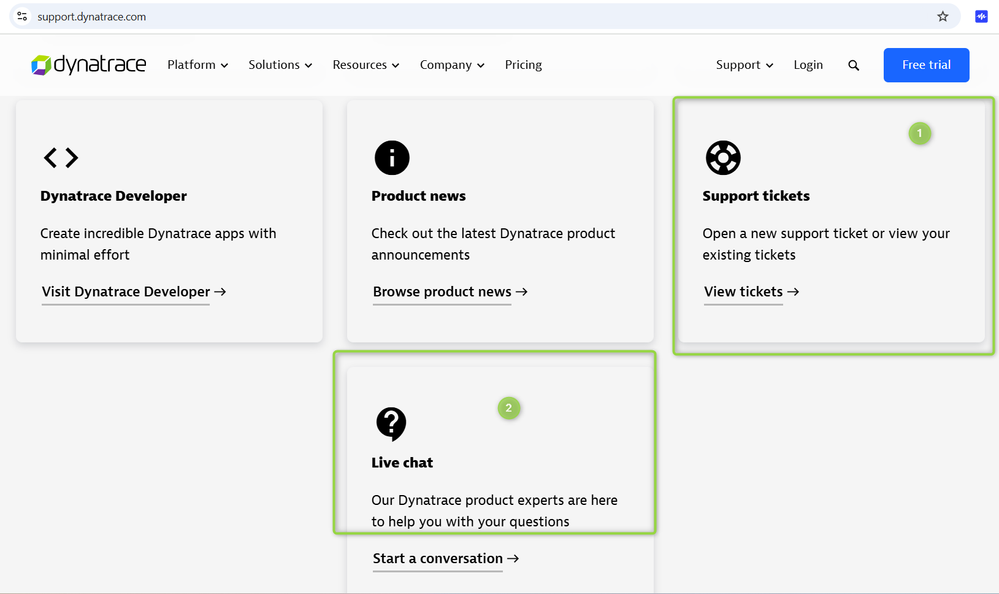Image resolution: width=999 pixels, height=594 pixels.
Task: Click the Free trial button
Action: (926, 65)
